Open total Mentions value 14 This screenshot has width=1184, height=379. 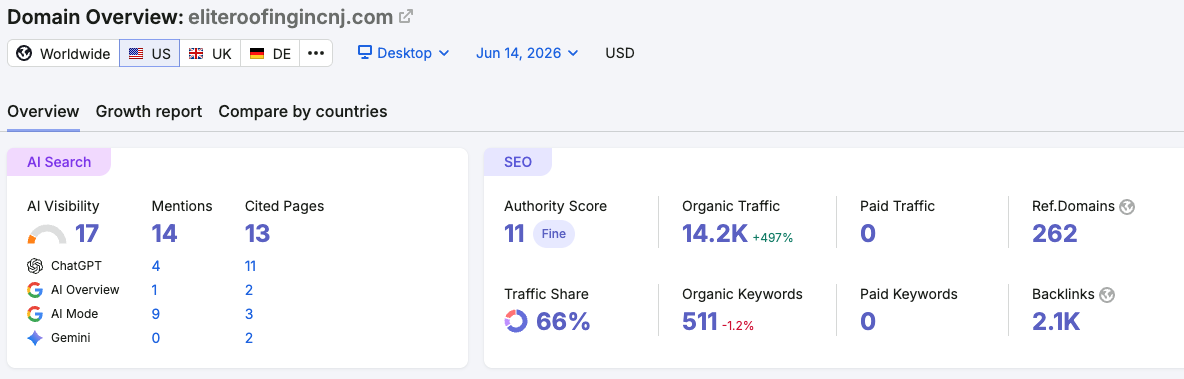(x=165, y=233)
